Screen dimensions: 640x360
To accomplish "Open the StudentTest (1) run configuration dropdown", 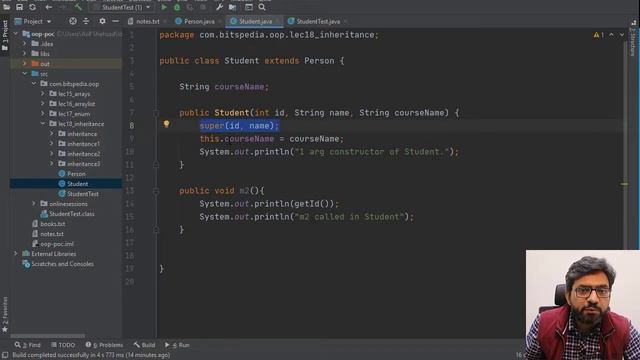I will click(122, 7).
